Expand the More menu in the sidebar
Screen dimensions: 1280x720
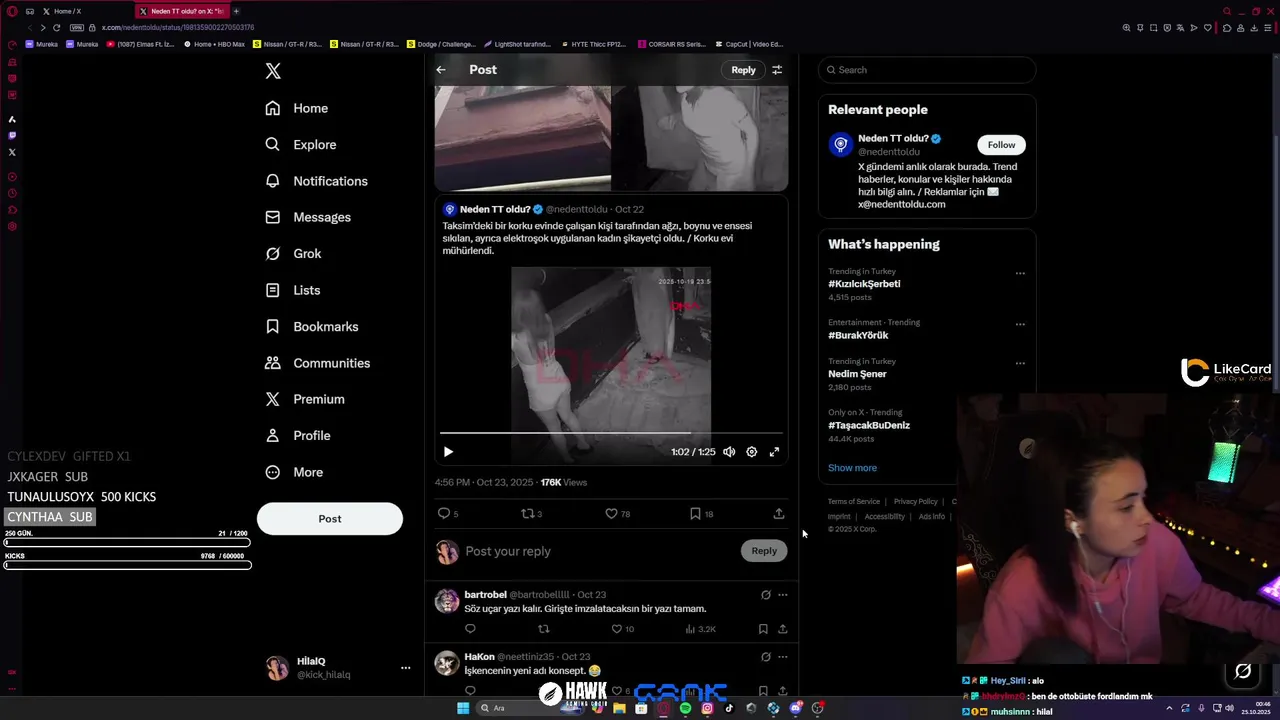[293, 472]
